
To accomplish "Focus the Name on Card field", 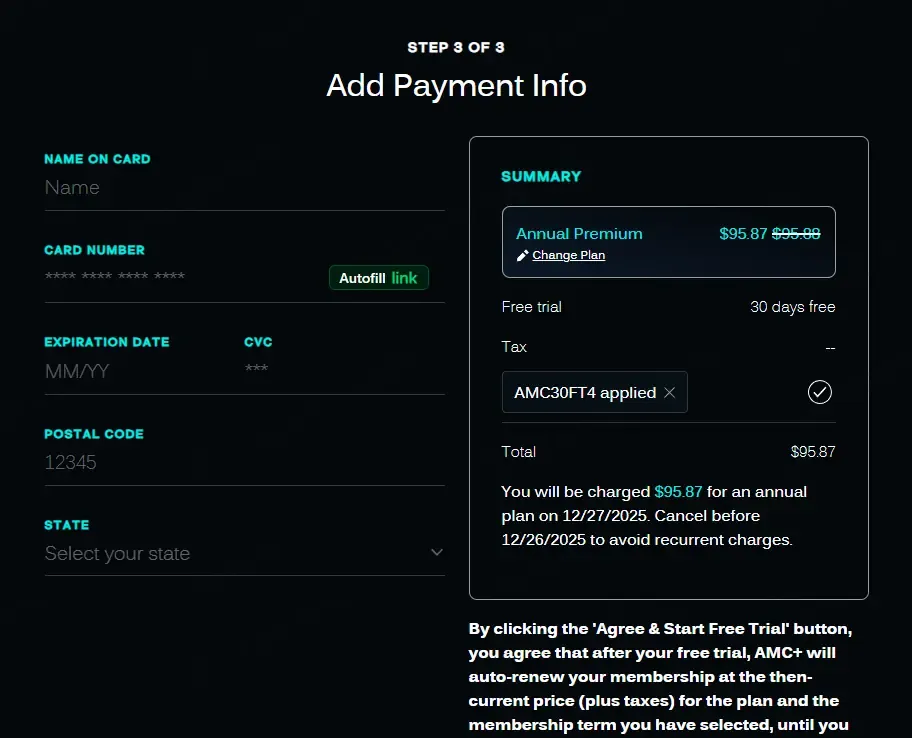I will click(244, 188).
